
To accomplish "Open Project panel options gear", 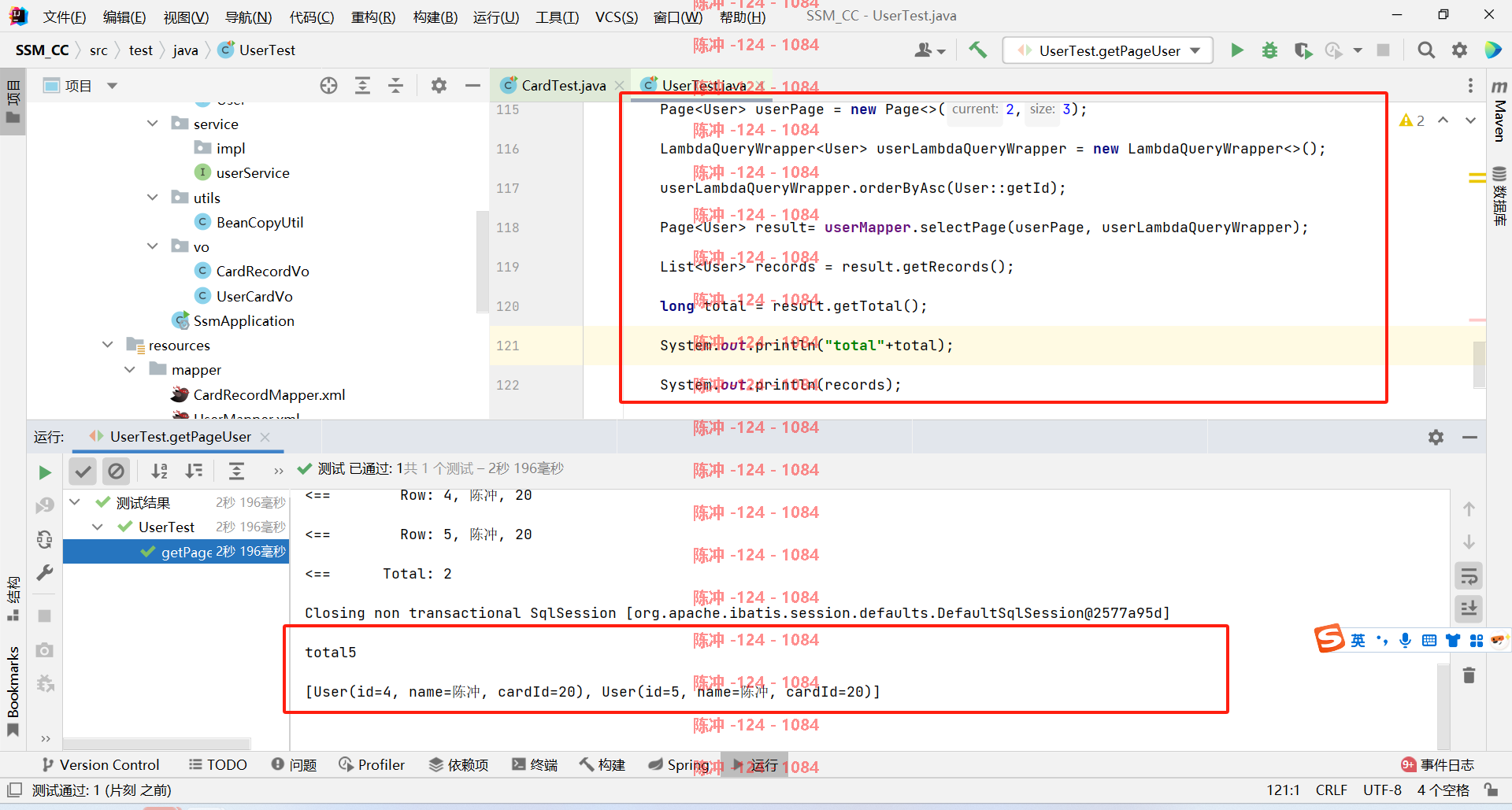I will [439, 86].
